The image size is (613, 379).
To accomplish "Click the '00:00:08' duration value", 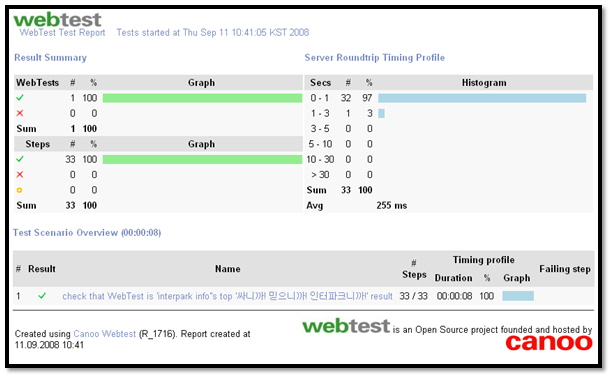I will (454, 296).
